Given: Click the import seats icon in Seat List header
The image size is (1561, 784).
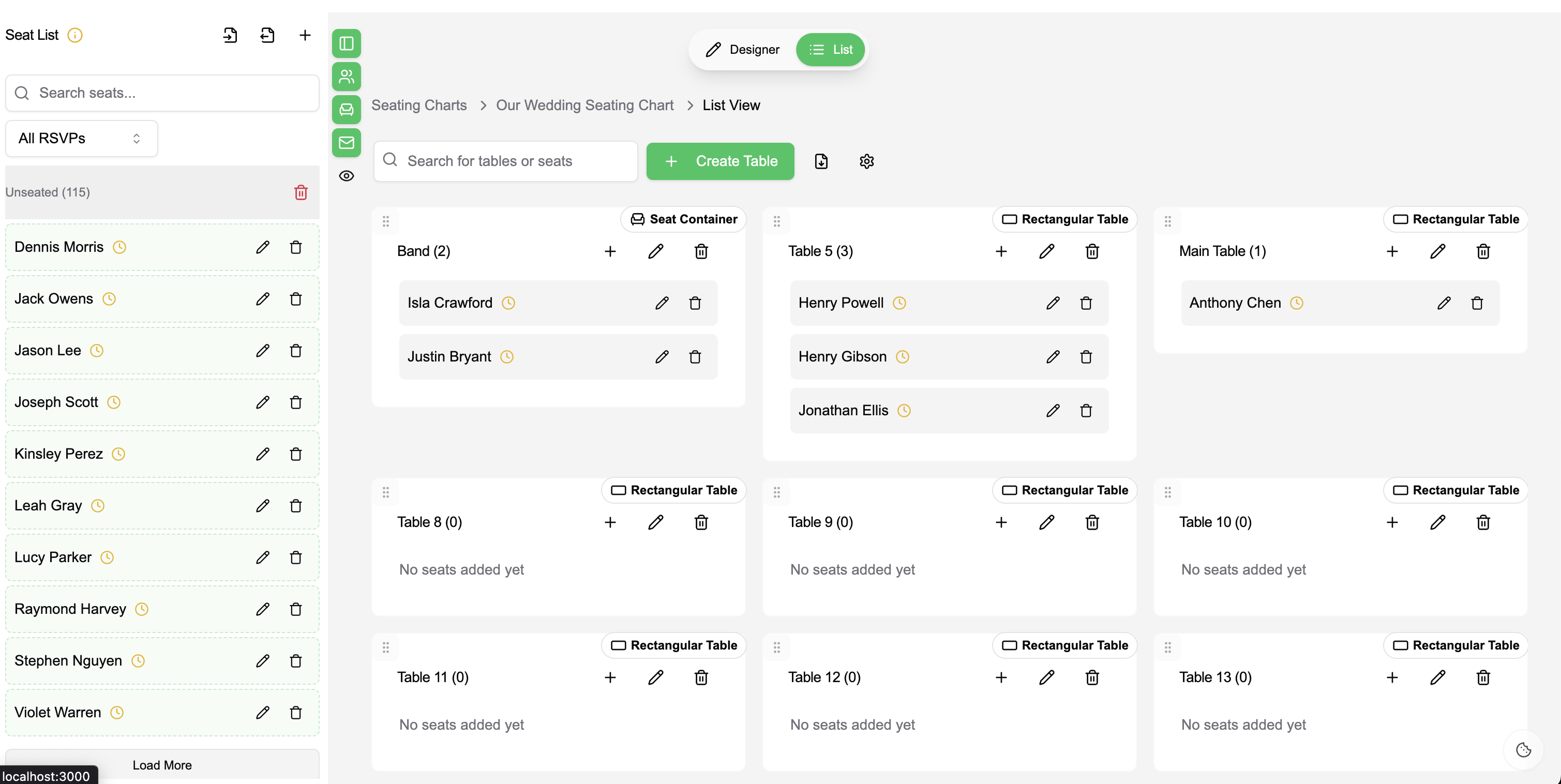Looking at the screenshot, I should pos(230,35).
